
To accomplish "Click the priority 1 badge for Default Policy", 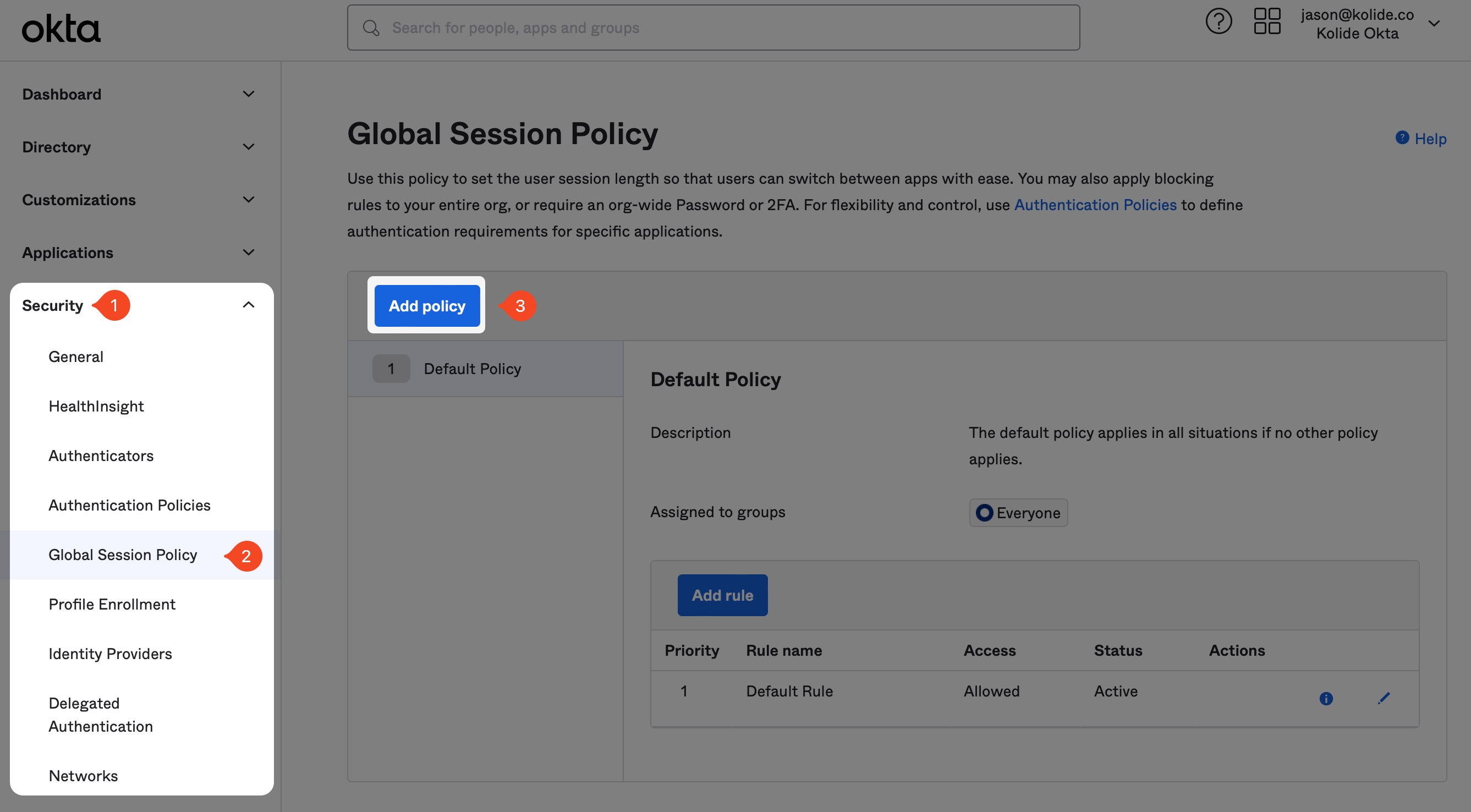I will 391,369.
